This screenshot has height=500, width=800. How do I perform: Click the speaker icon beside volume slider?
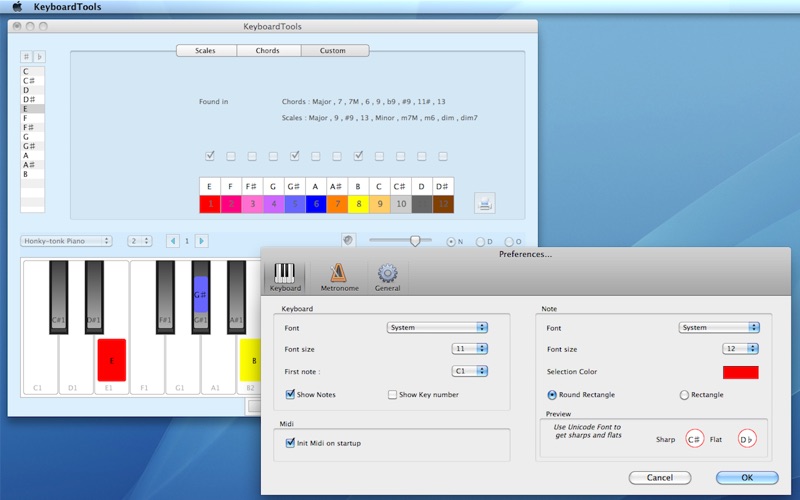tap(348, 240)
